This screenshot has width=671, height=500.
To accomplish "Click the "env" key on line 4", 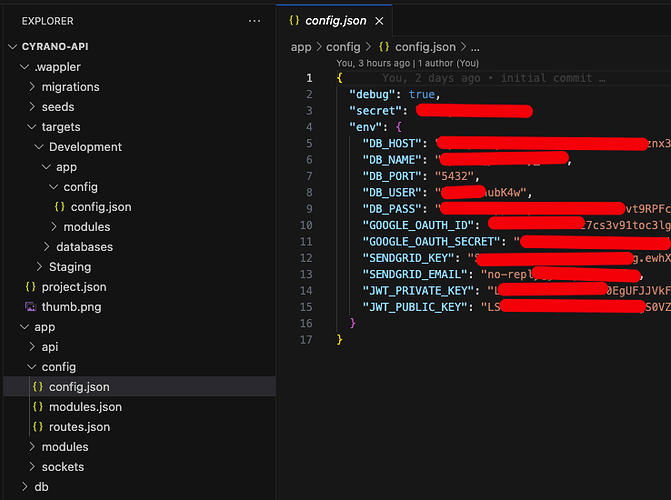I will pos(365,127).
